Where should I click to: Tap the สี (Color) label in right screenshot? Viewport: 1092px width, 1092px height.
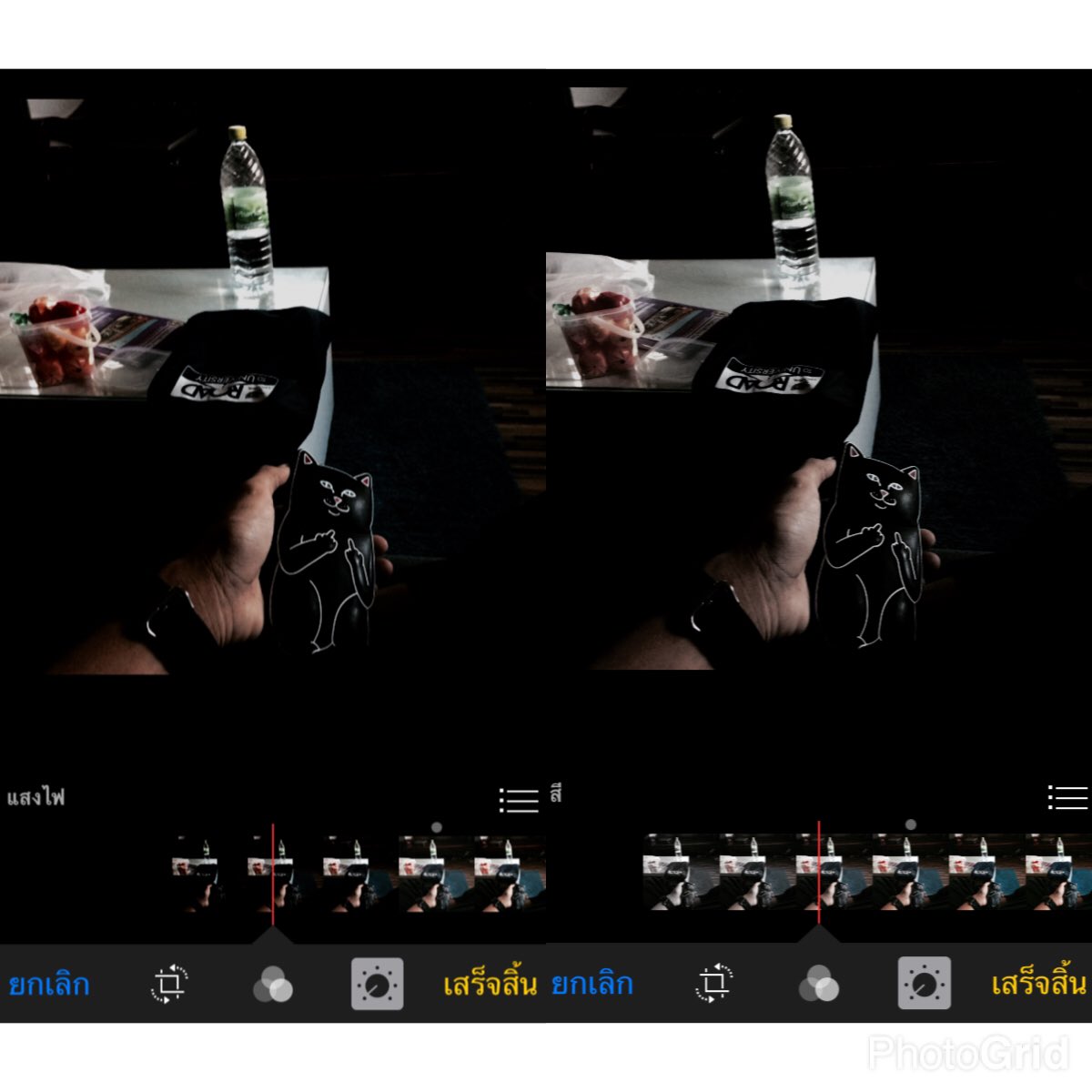556,794
